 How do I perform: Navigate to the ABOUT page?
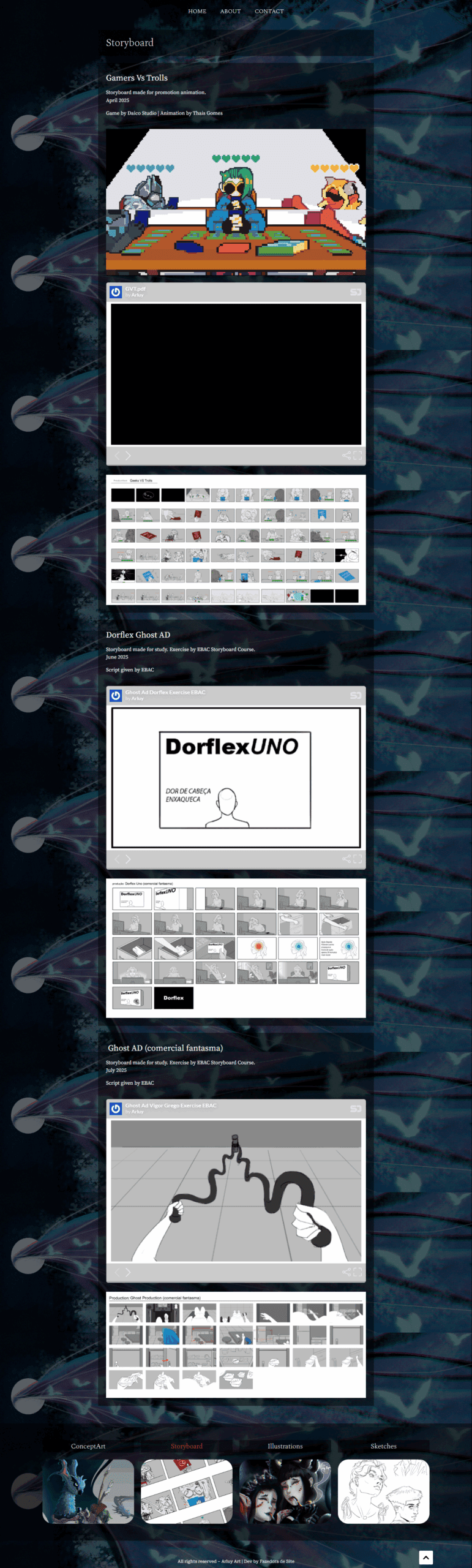pos(230,11)
